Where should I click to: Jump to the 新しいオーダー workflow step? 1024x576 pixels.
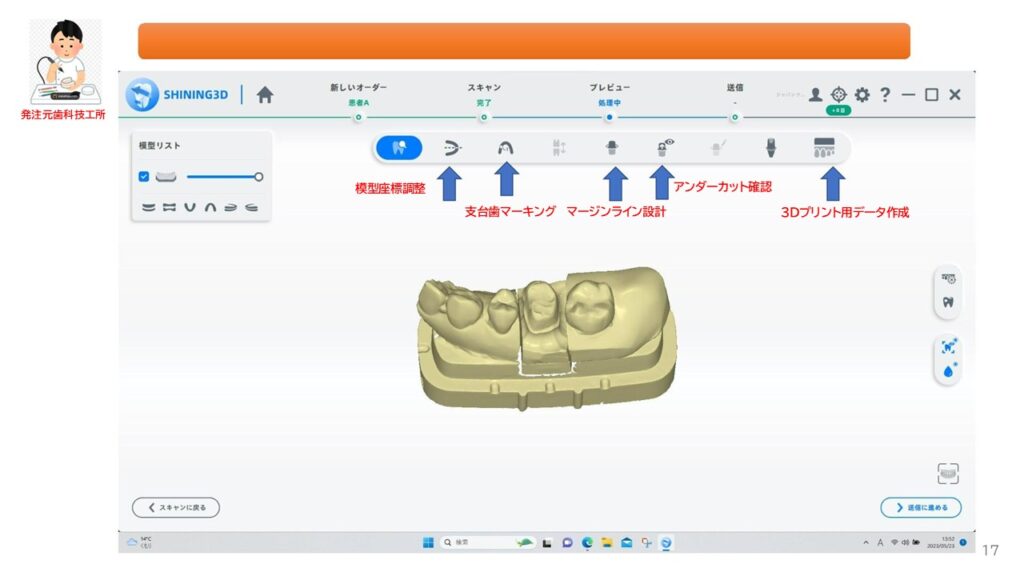pyautogui.click(x=358, y=117)
